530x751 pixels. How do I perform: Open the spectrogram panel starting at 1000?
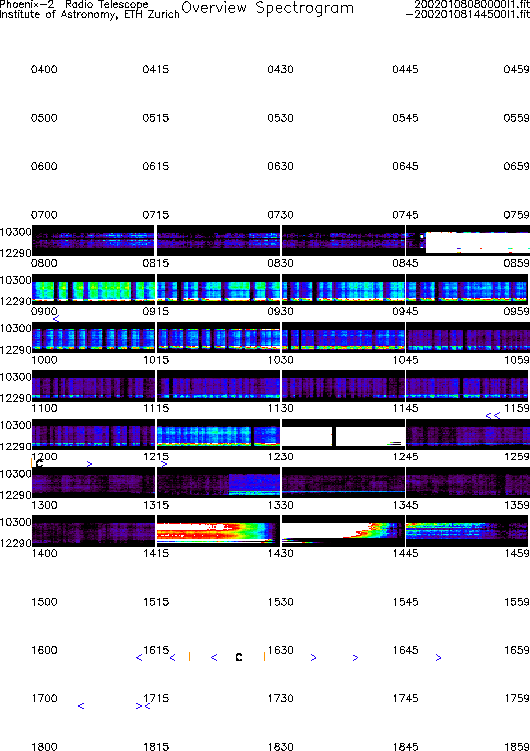coord(93,386)
